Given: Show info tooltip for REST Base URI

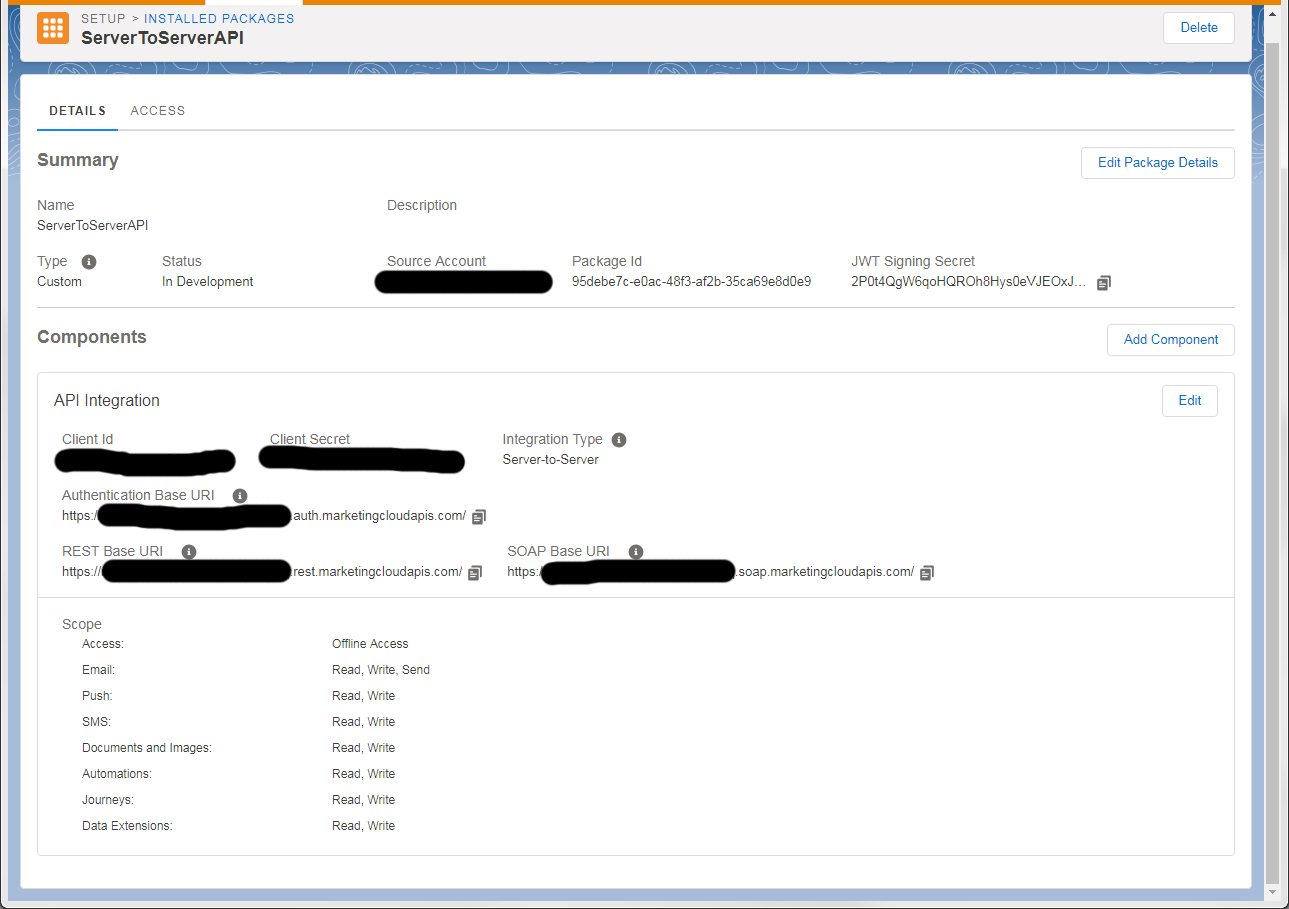Looking at the screenshot, I should 189,552.
